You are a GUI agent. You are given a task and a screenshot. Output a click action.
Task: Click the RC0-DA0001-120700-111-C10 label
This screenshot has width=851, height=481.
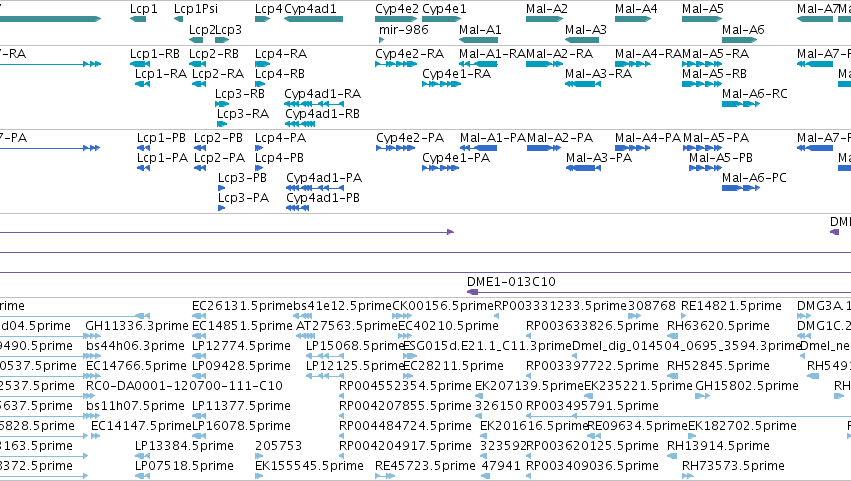coord(185,386)
